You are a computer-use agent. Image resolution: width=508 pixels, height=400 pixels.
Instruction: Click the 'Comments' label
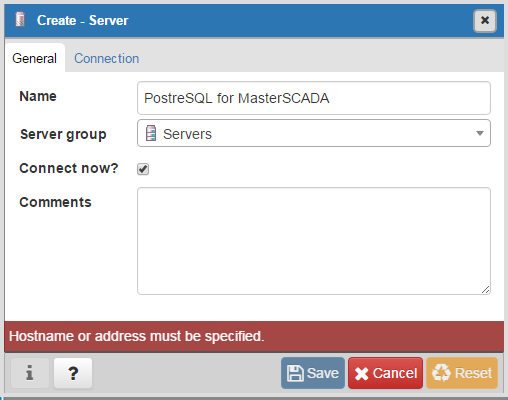tap(55, 202)
